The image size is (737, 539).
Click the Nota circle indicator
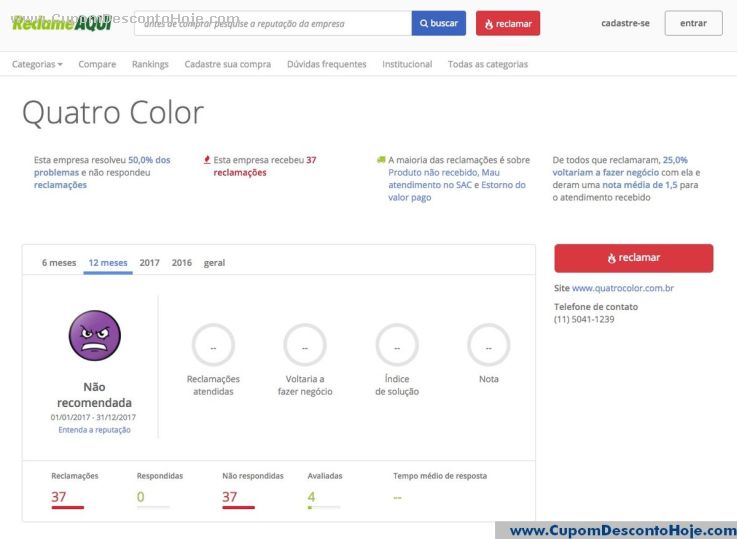[488, 345]
